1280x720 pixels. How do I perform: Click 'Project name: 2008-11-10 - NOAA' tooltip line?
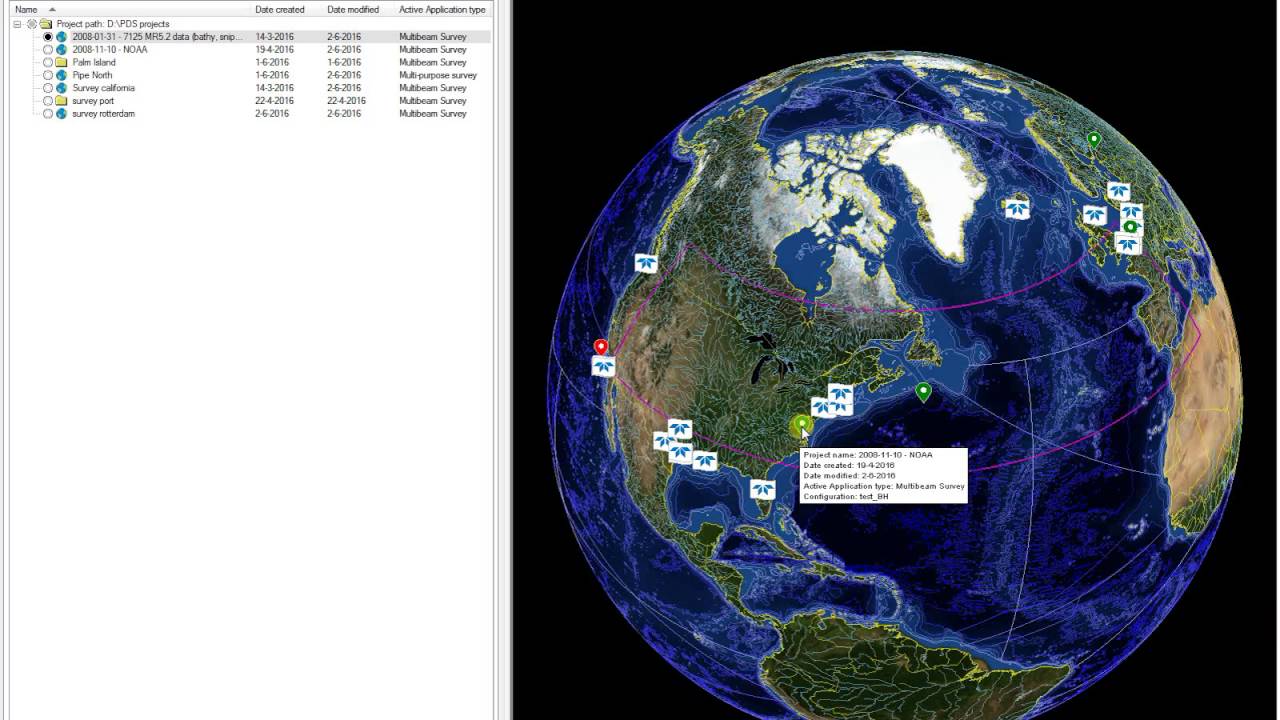868,455
